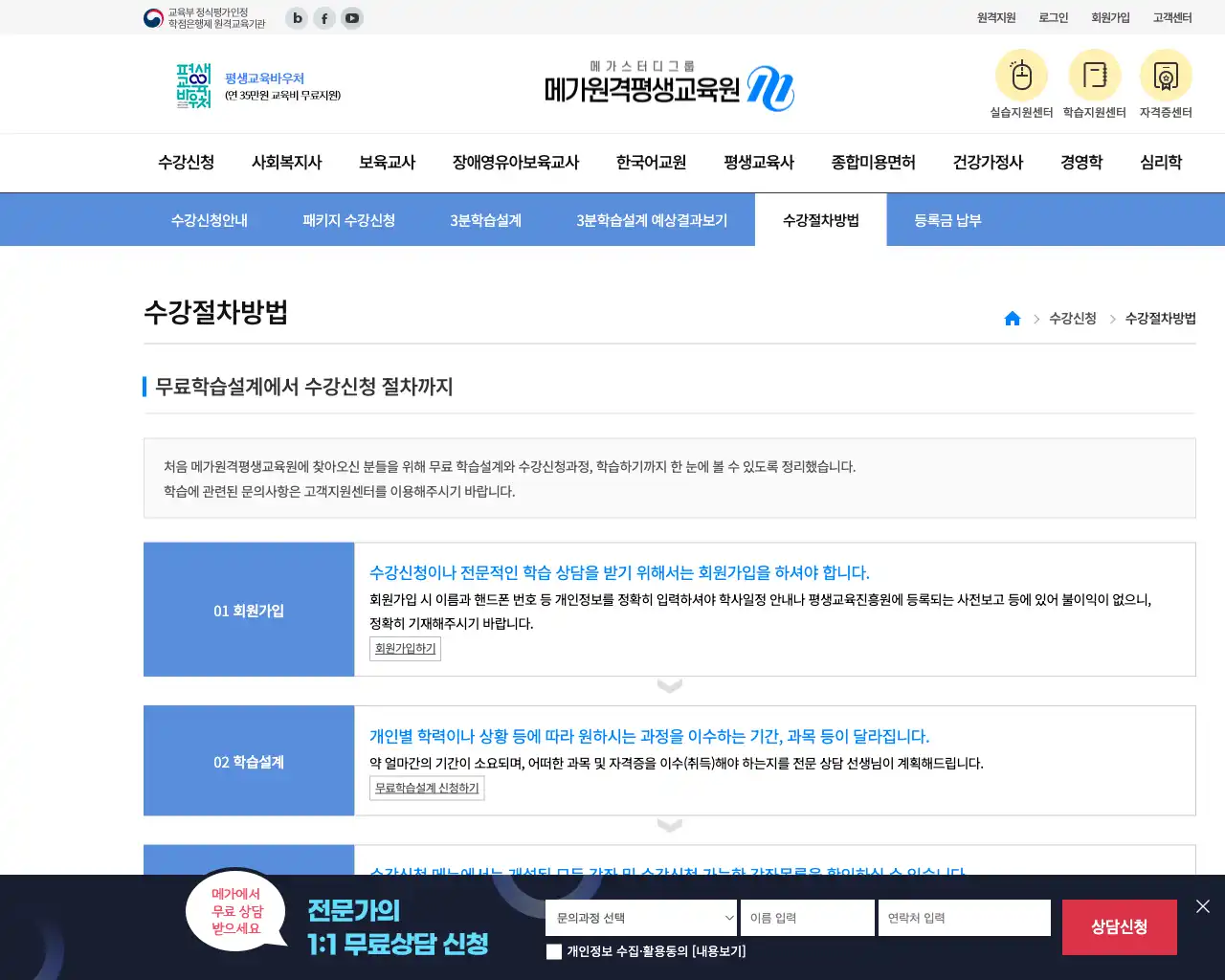1225x980 pixels.
Task: Open the 한국어교원 menu item
Action: [x=651, y=163]
